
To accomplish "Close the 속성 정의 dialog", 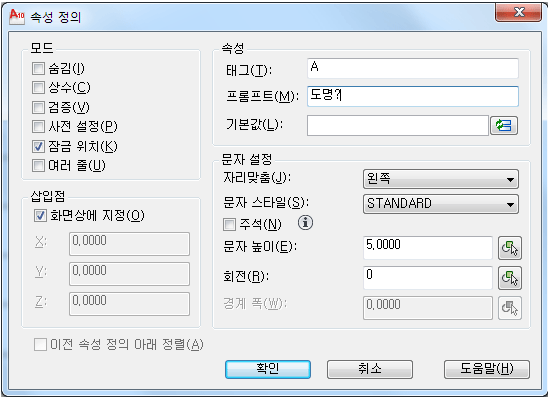I will coord(518,13).
